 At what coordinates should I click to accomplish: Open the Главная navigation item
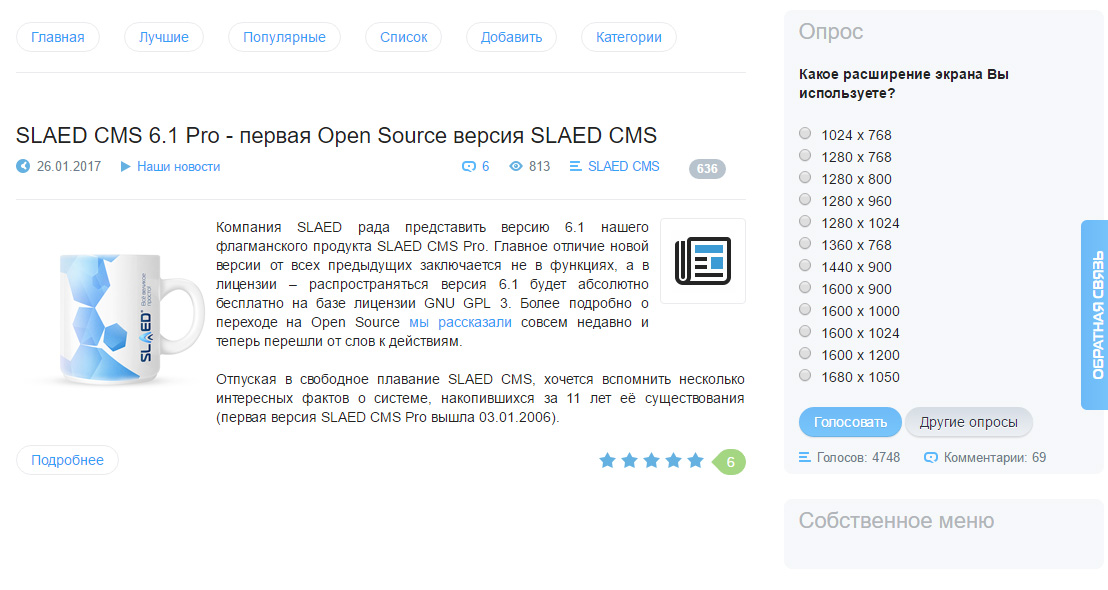coord(57,37)
